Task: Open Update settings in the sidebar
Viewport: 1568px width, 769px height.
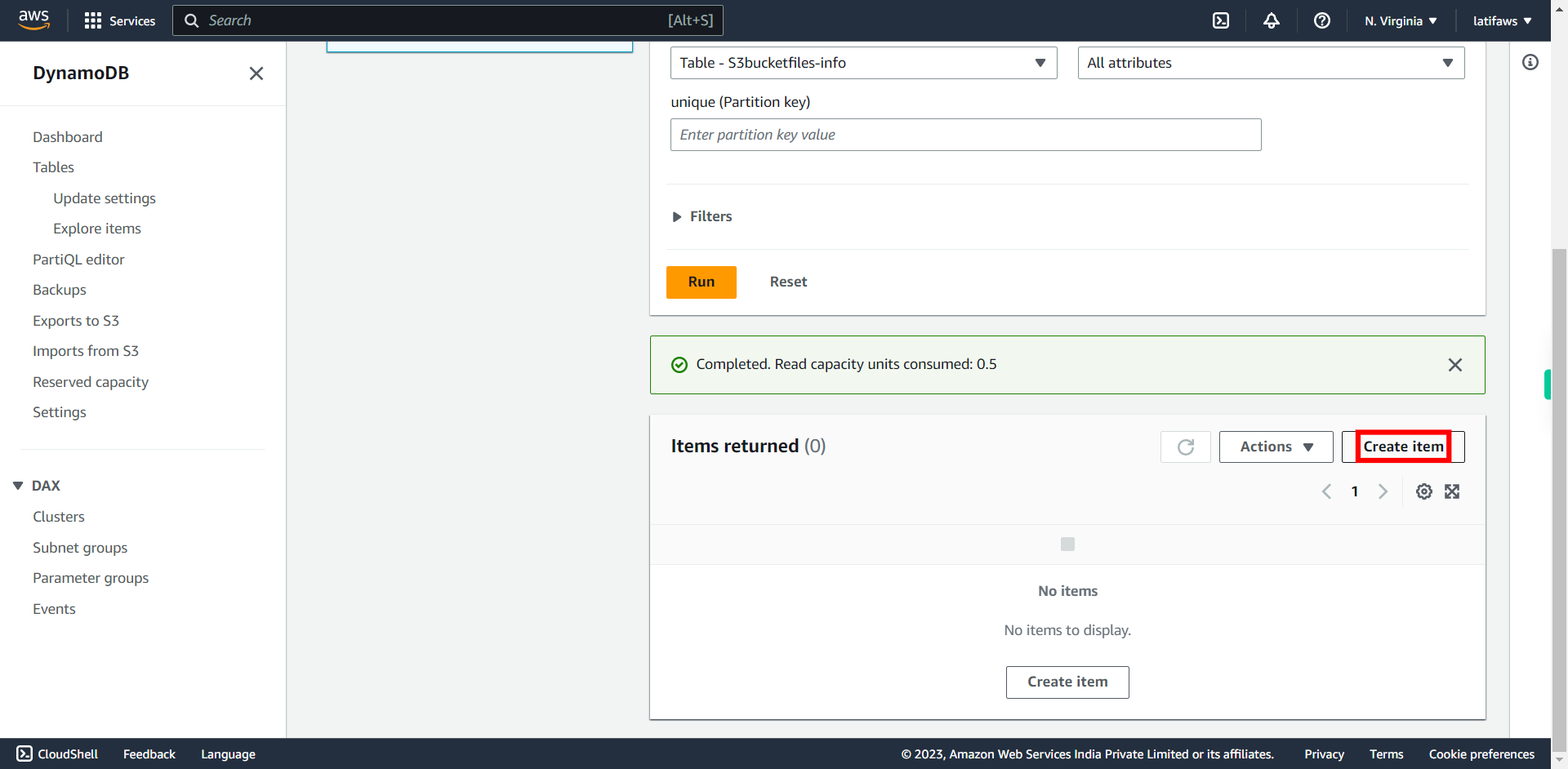Action: [x=105, y=198]
